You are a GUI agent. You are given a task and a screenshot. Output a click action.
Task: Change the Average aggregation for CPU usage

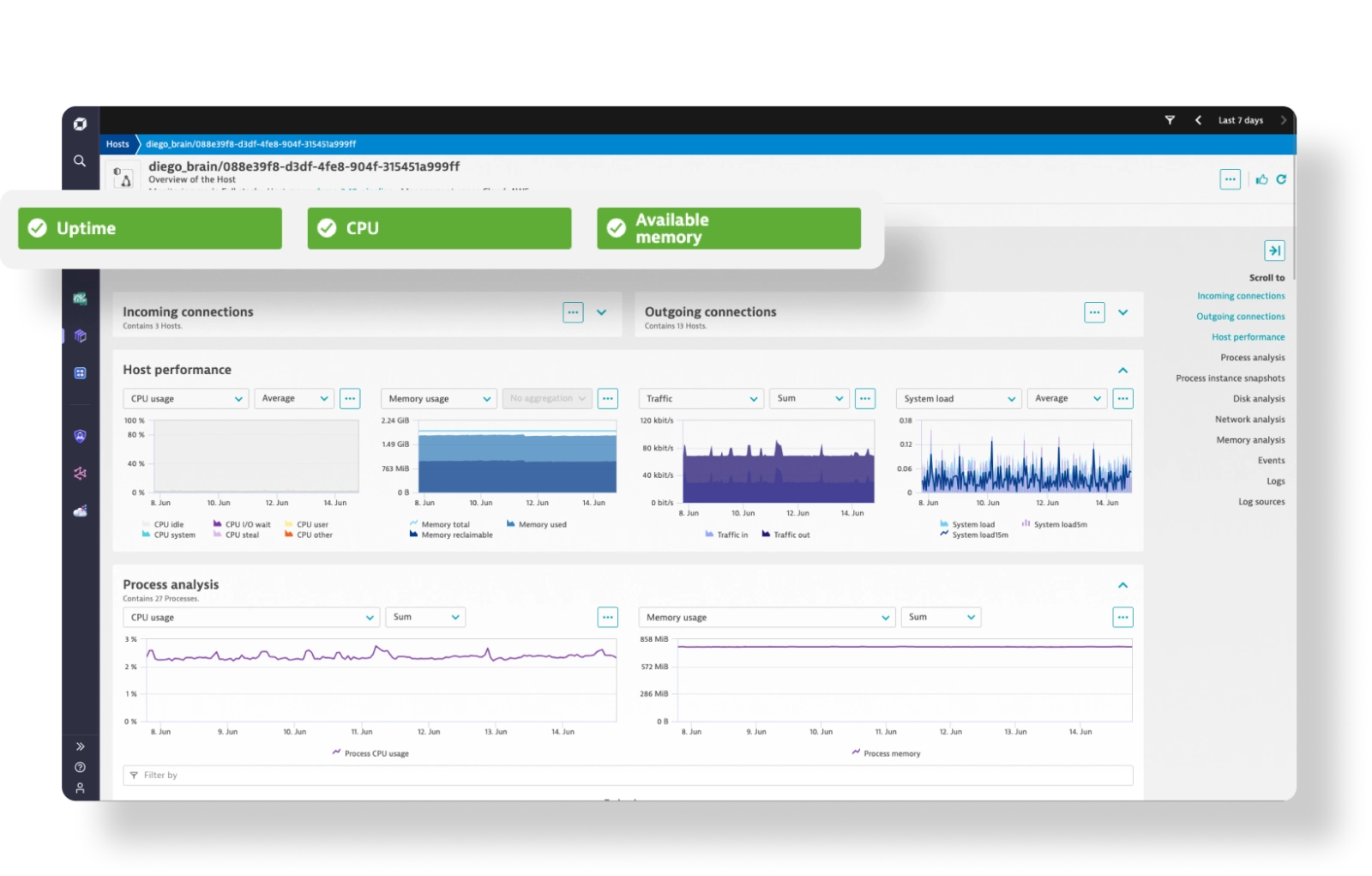click(294, 398)
